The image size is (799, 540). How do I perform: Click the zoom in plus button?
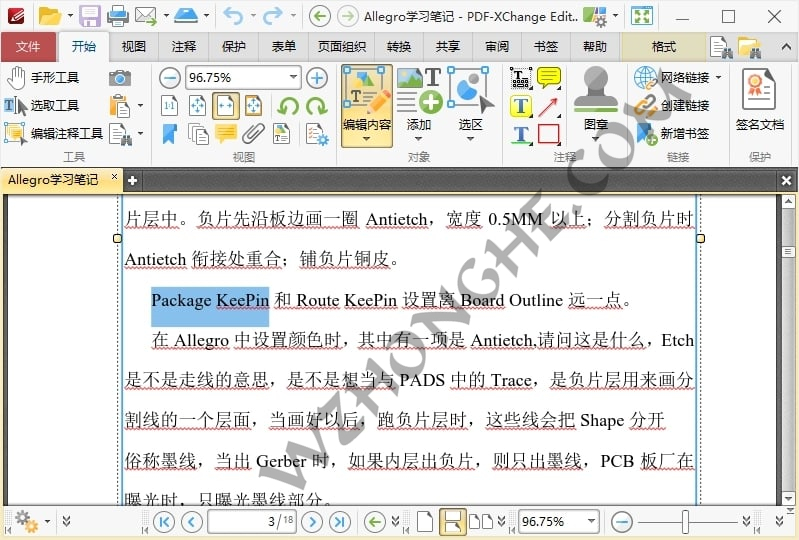click(x=317, y=78)
